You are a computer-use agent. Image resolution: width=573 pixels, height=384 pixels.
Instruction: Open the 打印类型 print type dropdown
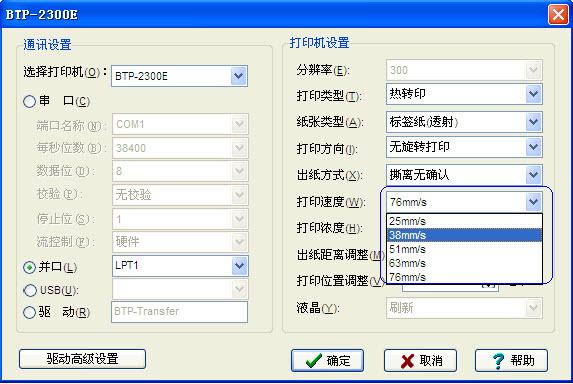(x=534, y=94)
